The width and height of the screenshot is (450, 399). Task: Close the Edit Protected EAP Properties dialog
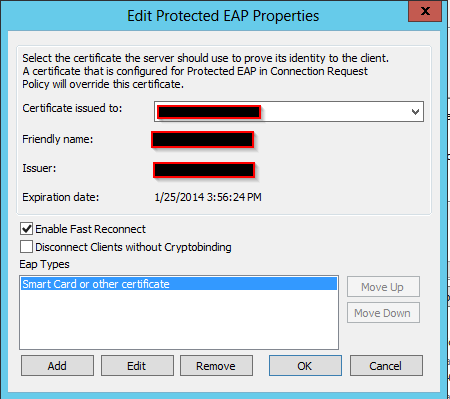tap(425, 11)
